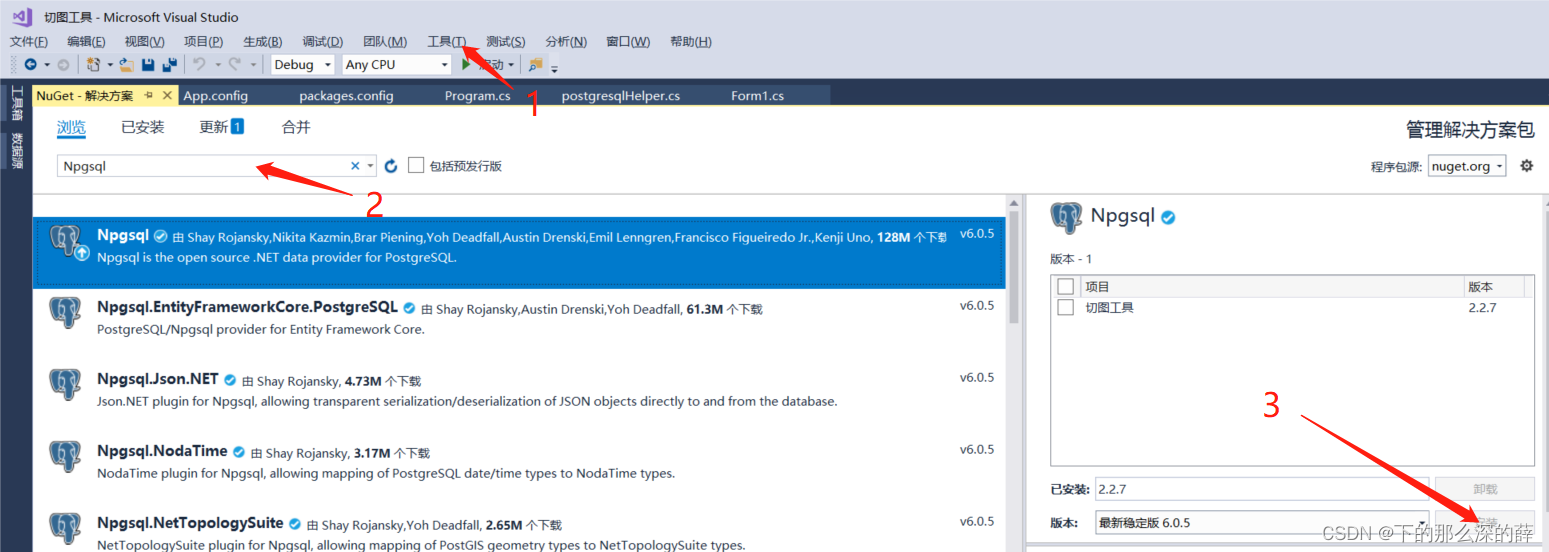
Task: Click the Navigate Backward toolbar icon
Action: click(30, 65)
